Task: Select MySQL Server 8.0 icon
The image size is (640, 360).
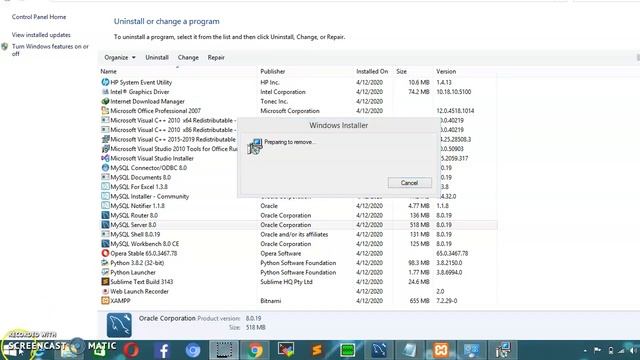Action: coord(105,224)
